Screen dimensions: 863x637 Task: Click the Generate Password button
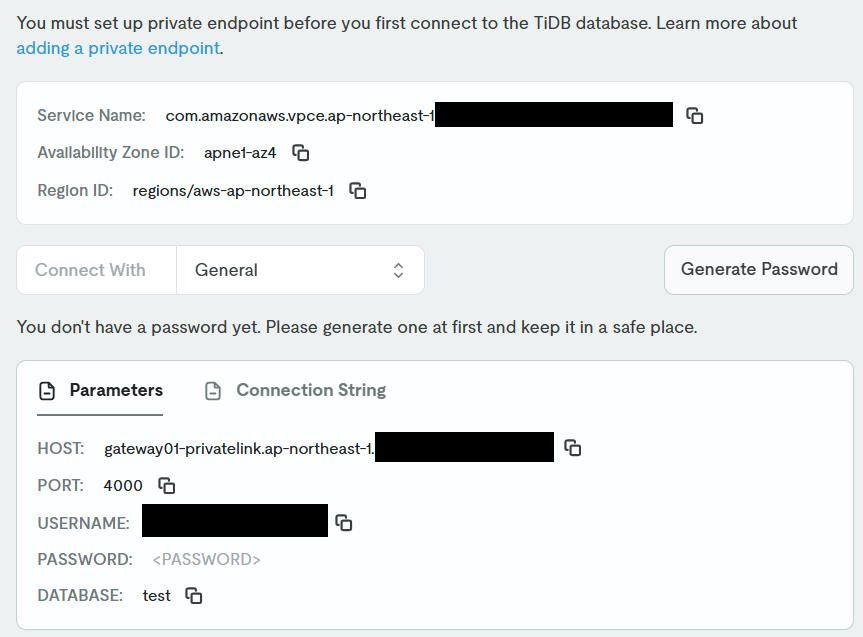759,269
